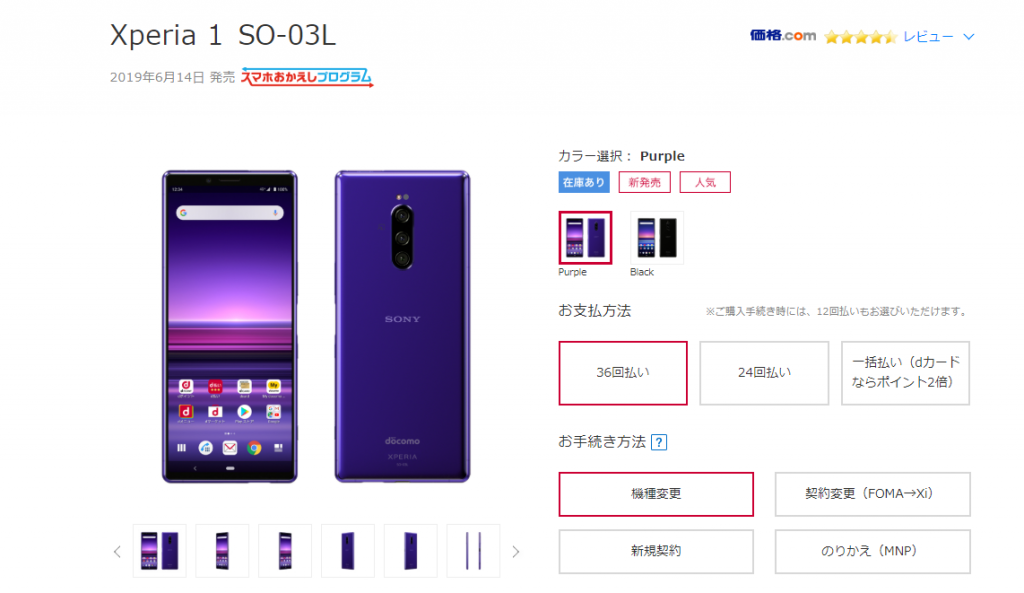Choose 一括払い lump-sum payment option
The height and width of the screenshot is (593, 1024).
coord(905,373)
